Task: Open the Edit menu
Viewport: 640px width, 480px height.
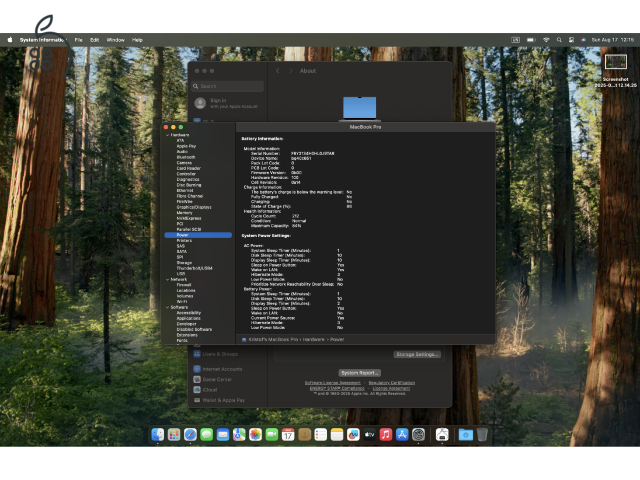Action: click(x=95, y=40)
